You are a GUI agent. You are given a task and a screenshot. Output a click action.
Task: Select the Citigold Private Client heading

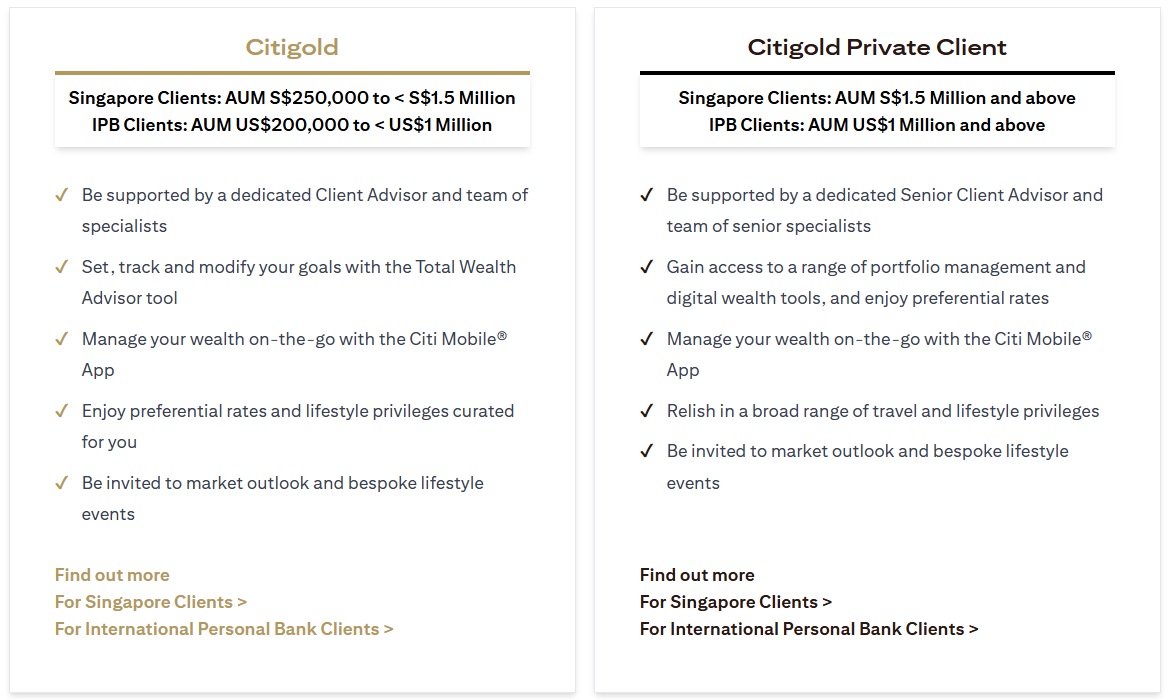(x=877, y=46)
